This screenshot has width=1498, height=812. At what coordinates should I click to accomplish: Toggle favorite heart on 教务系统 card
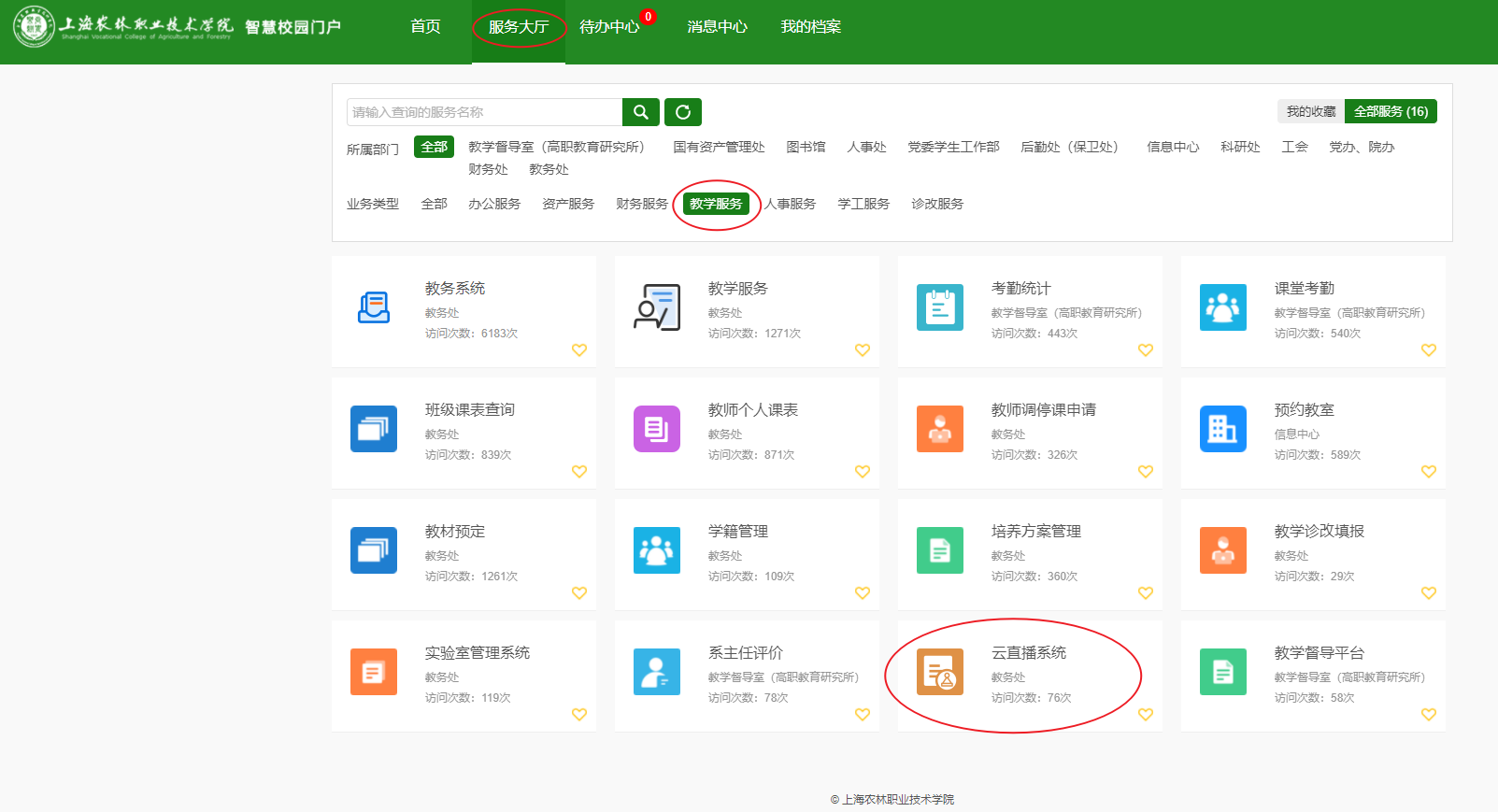coord(579,350)
